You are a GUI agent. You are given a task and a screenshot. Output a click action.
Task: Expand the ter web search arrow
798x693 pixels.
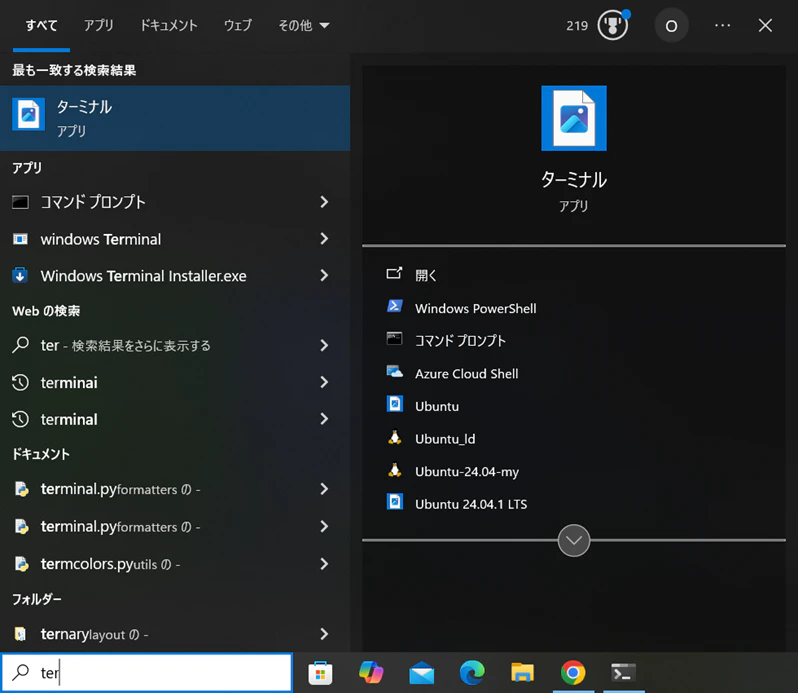(324, 345)
